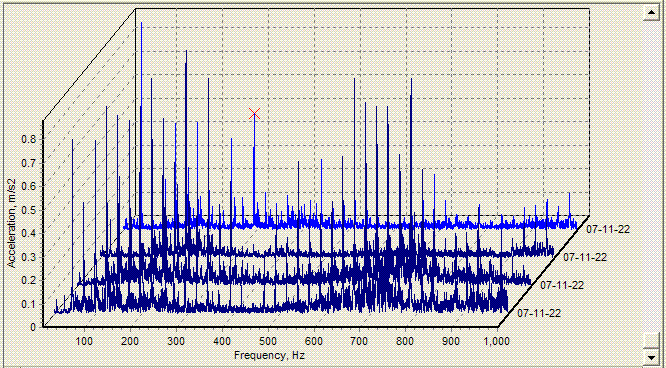Click the 0.4 tick on acceleration axis
This screenshot has width=666, height=368.
[30, 233]
